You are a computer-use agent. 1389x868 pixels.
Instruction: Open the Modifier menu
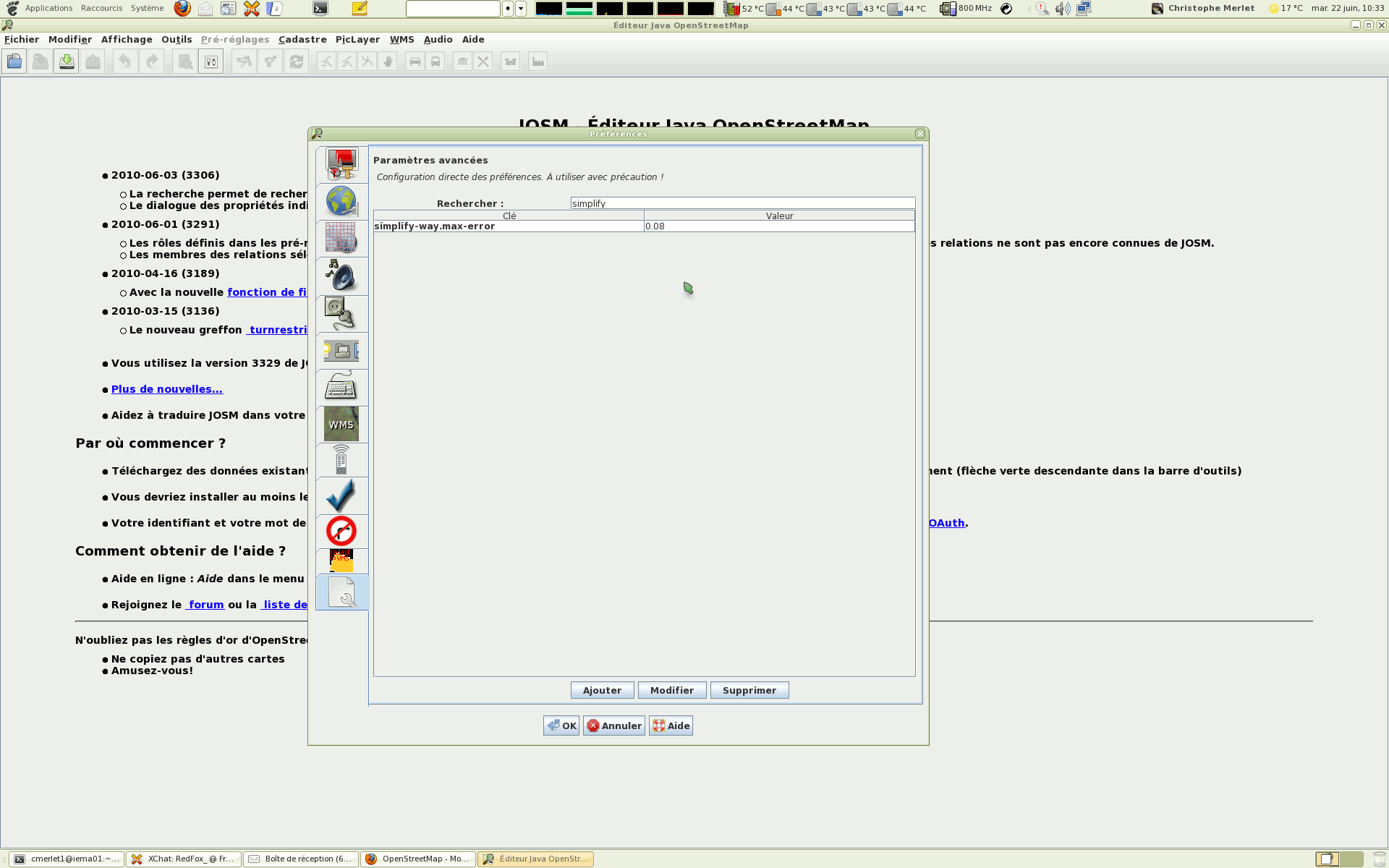(x=70, y=40)
